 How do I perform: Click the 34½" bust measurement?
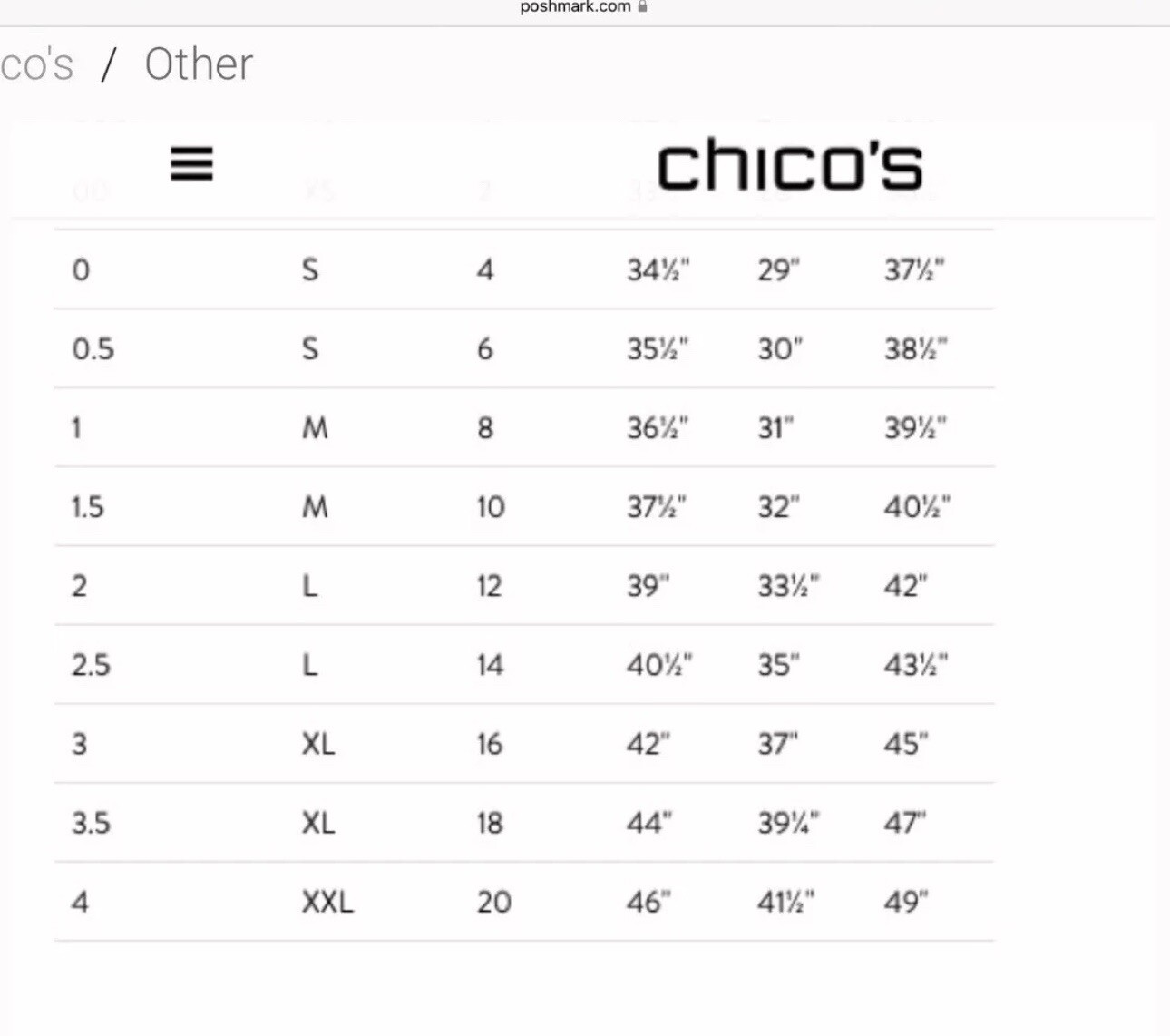coord(658,269)
